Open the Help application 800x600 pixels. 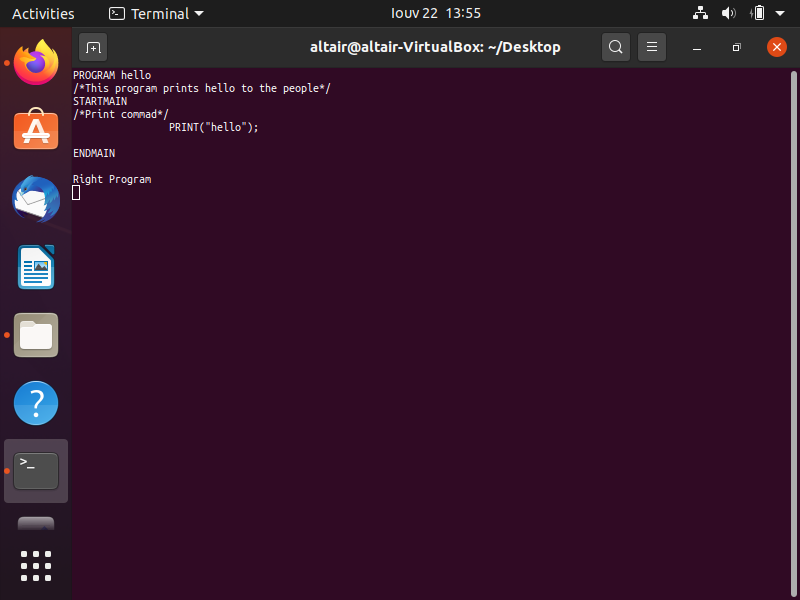point(35,403)
